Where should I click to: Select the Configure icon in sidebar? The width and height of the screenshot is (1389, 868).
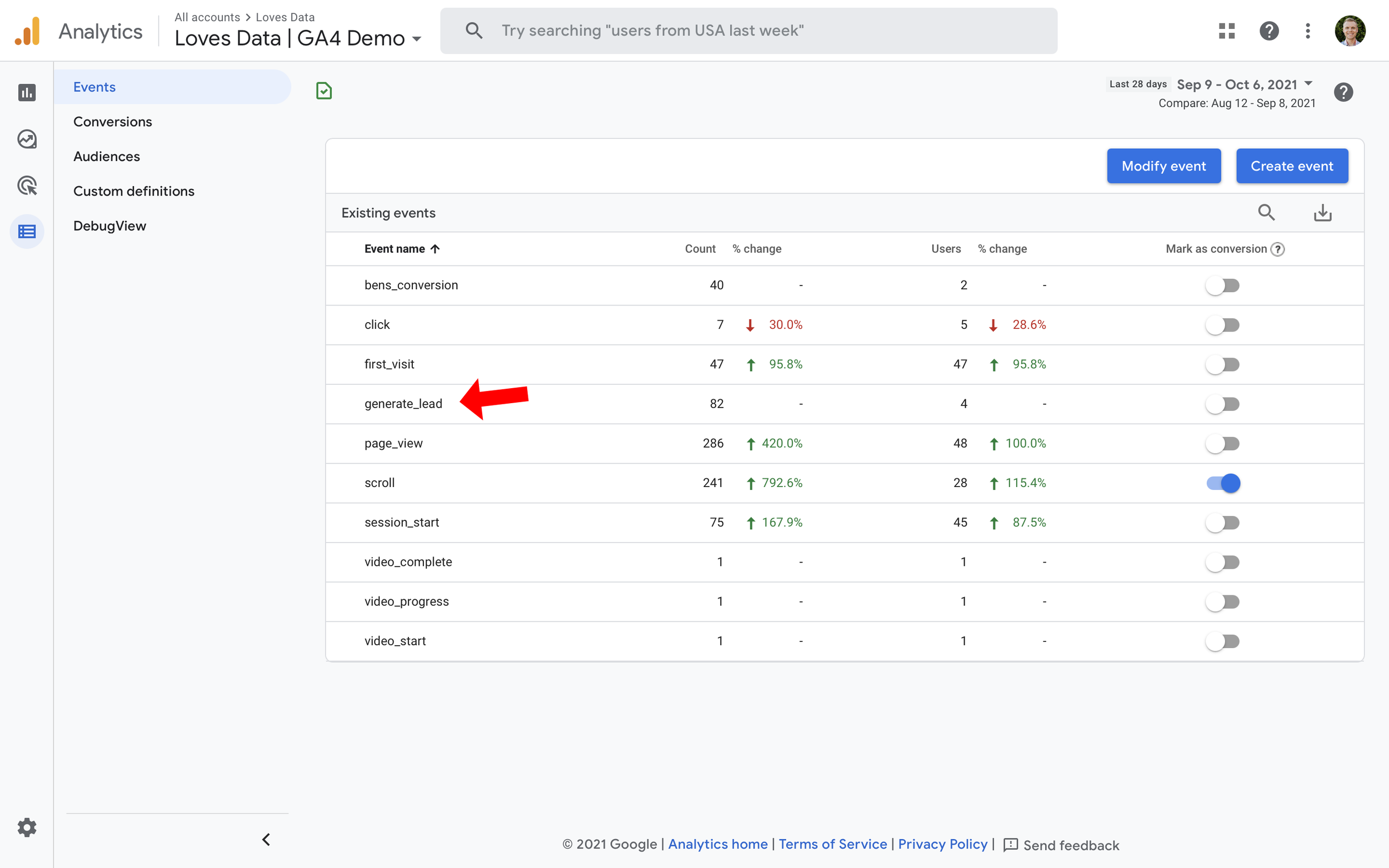click(28, 232)
